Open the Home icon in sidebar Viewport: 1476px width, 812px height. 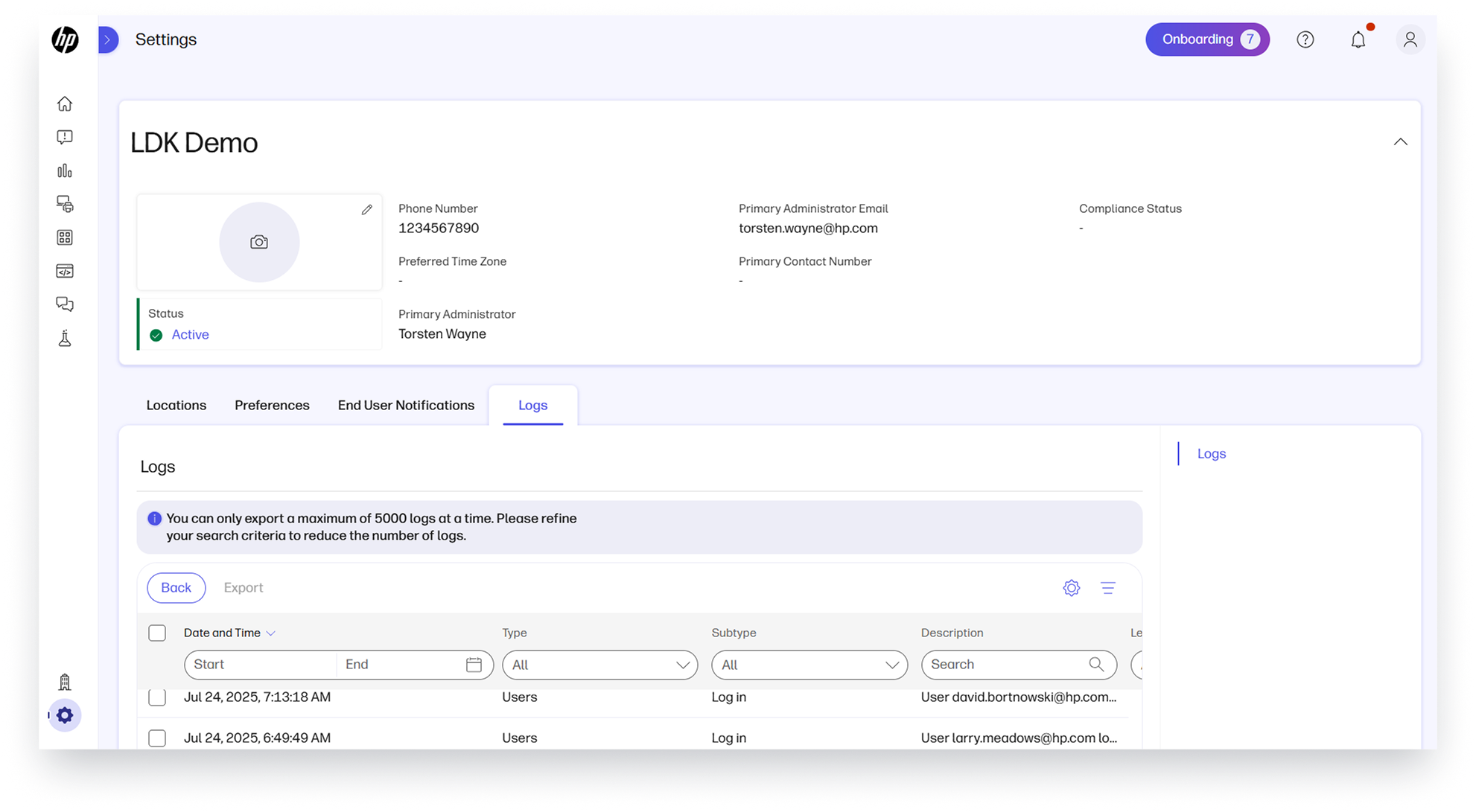pyautogui.click(x=65, y=103)
